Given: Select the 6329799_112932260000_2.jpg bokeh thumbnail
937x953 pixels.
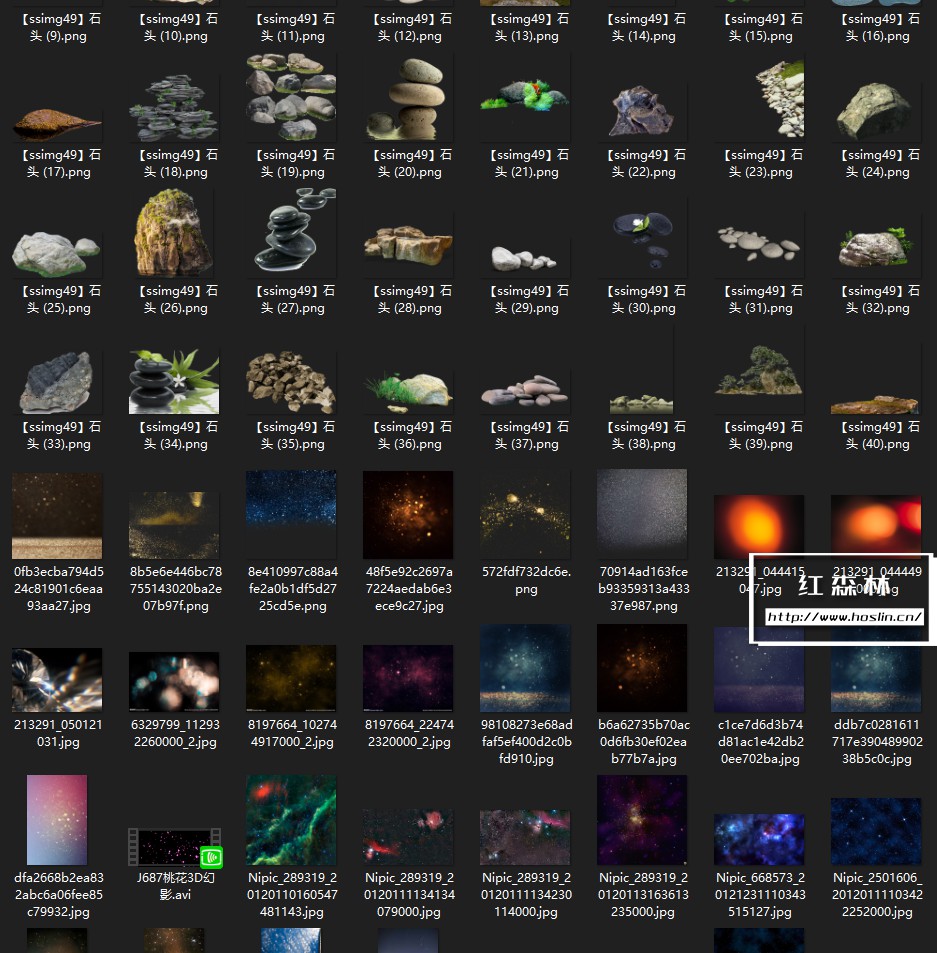Looking at the screenshot, I should click(x=174, y=681).
